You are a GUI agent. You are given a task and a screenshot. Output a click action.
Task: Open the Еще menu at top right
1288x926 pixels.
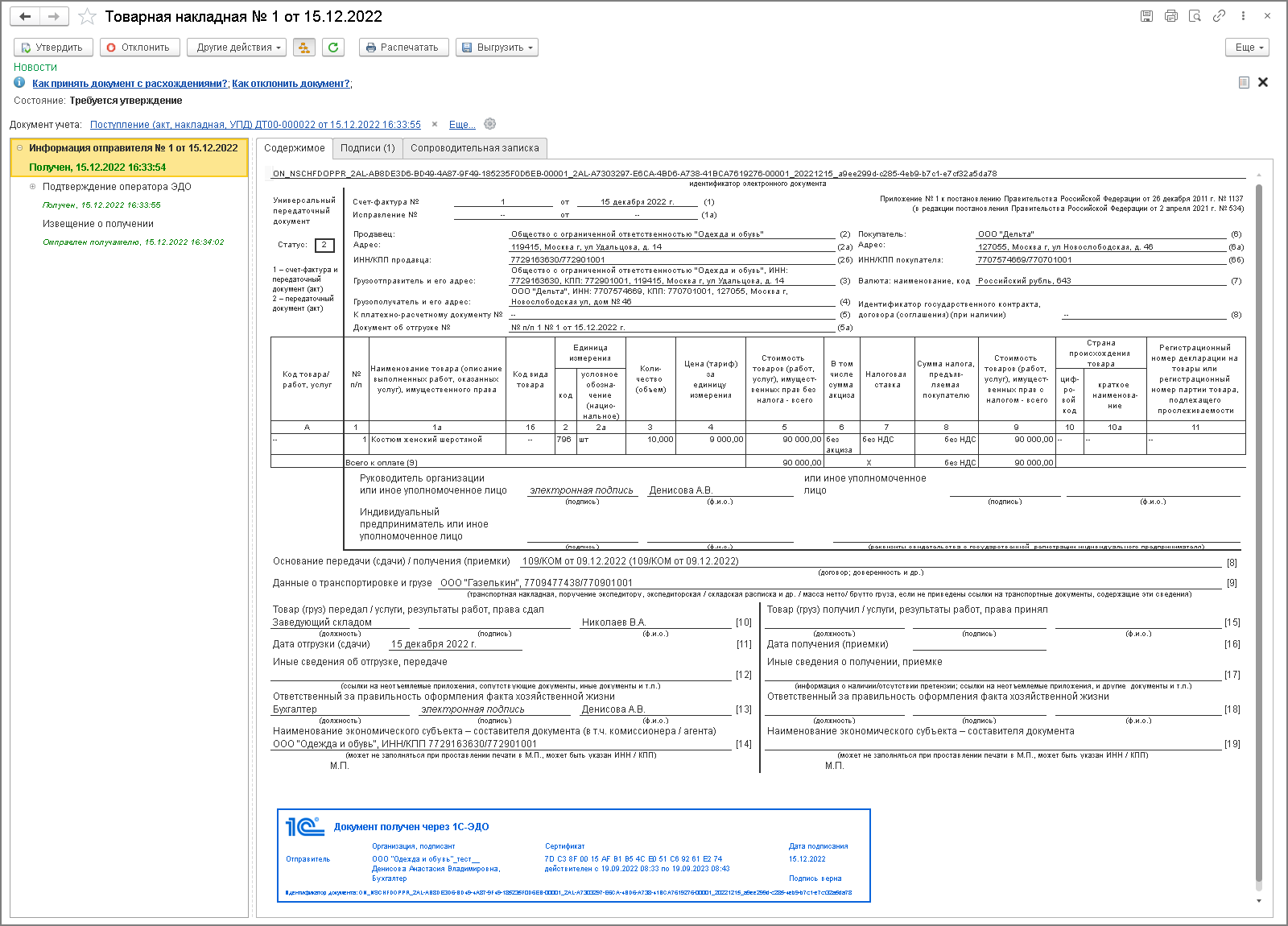1248,48
